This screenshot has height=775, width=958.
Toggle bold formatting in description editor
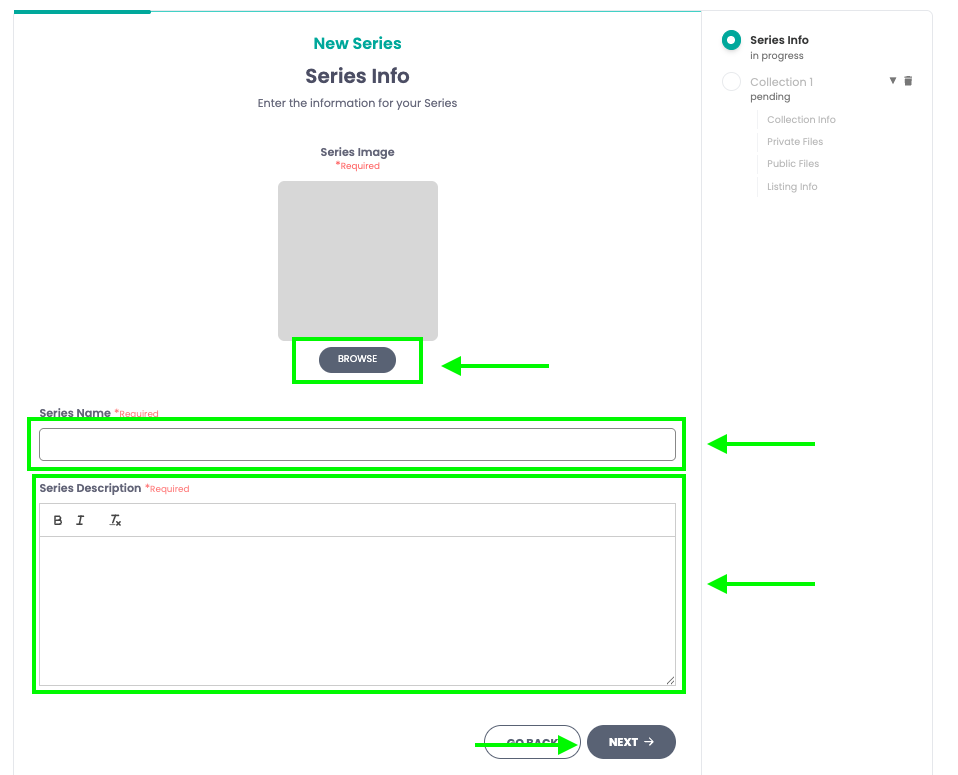[58, 520]
